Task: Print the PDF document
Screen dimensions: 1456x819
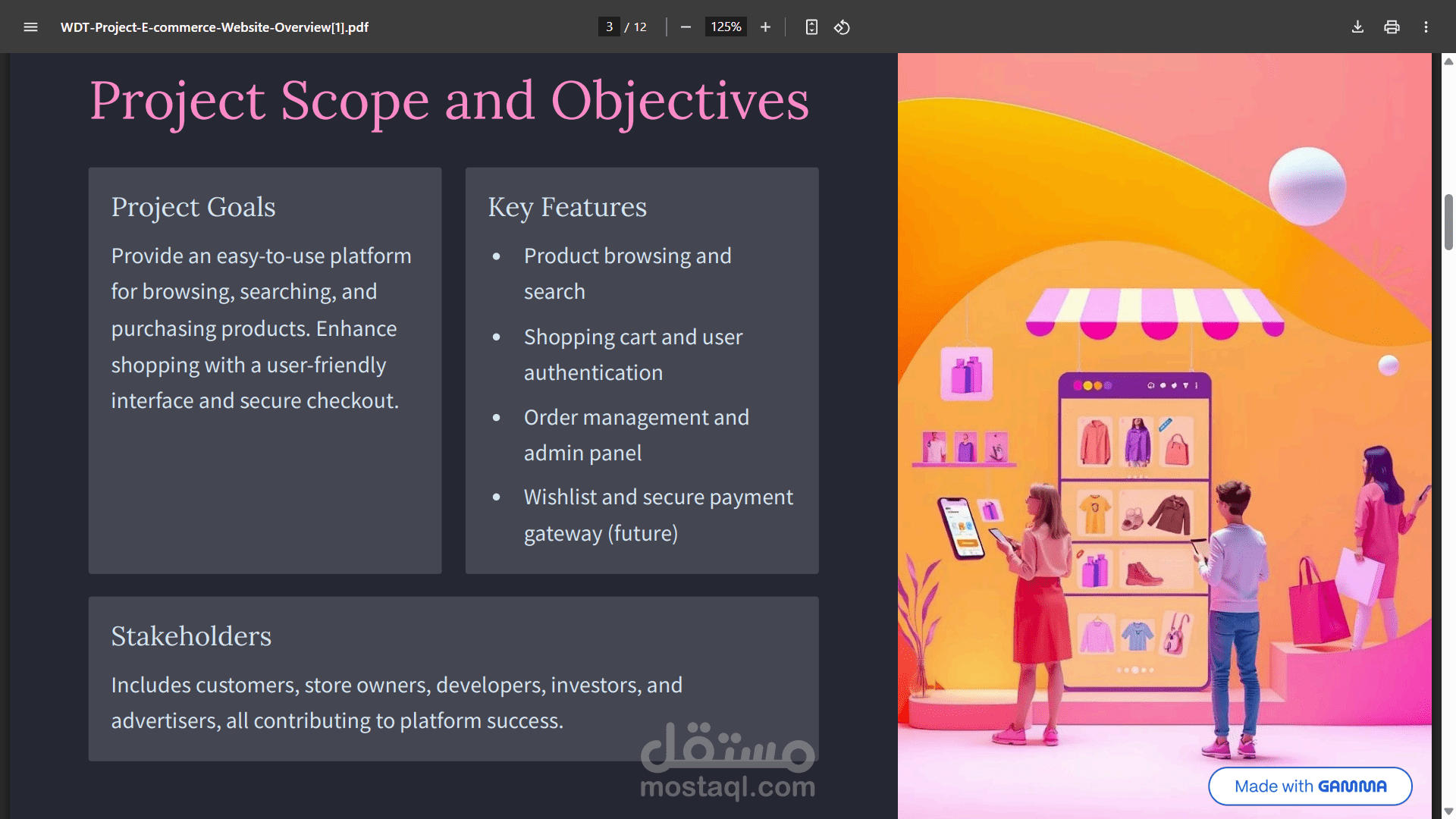Action: (x=1392, y=27)
